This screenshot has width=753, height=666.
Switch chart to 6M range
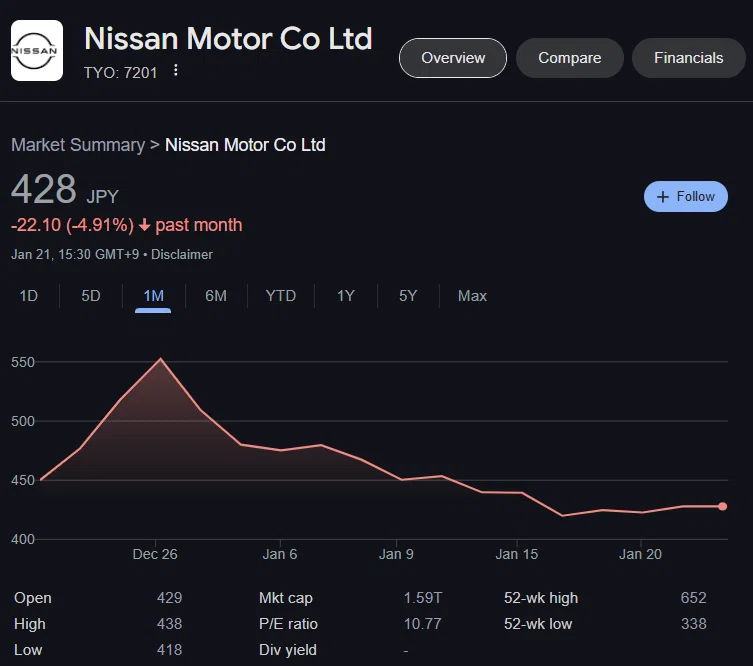click(216, 296)
